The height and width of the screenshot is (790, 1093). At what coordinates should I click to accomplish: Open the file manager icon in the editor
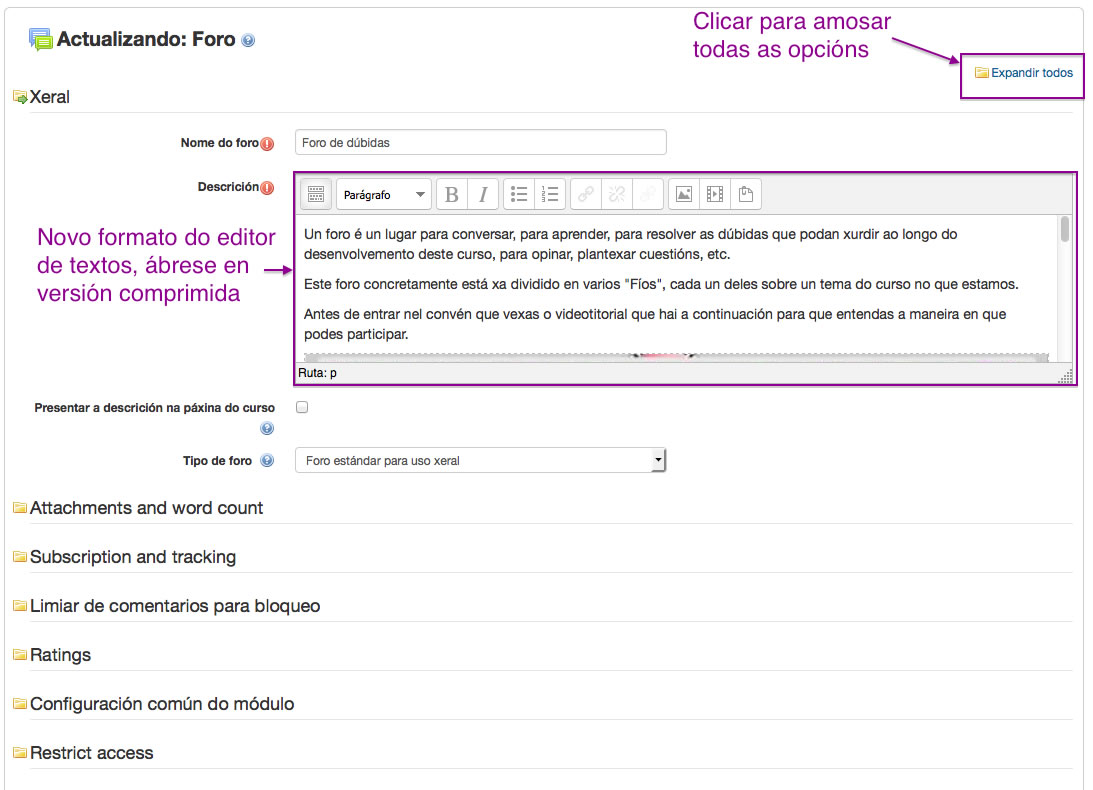click(745, 193)
